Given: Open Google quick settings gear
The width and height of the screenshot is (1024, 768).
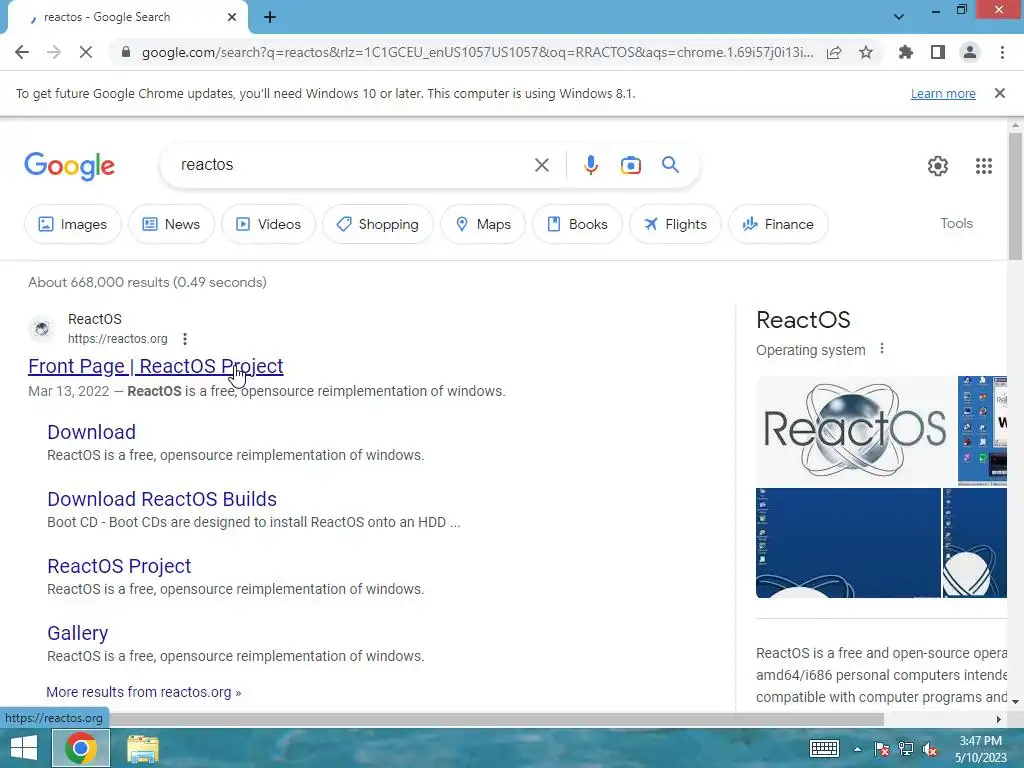Looking at the screenshot, I should (x=938, y=166).
